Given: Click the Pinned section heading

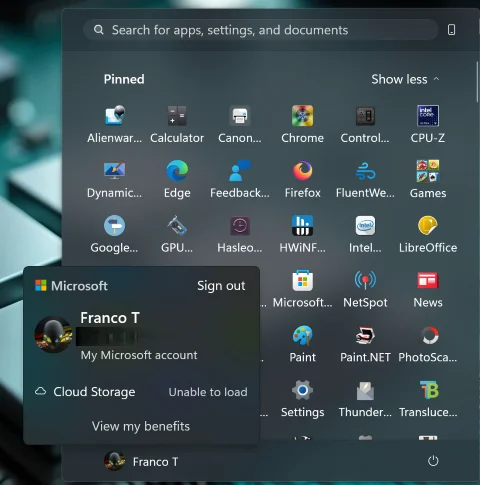Looking at the screenshot, I should 124,79.
